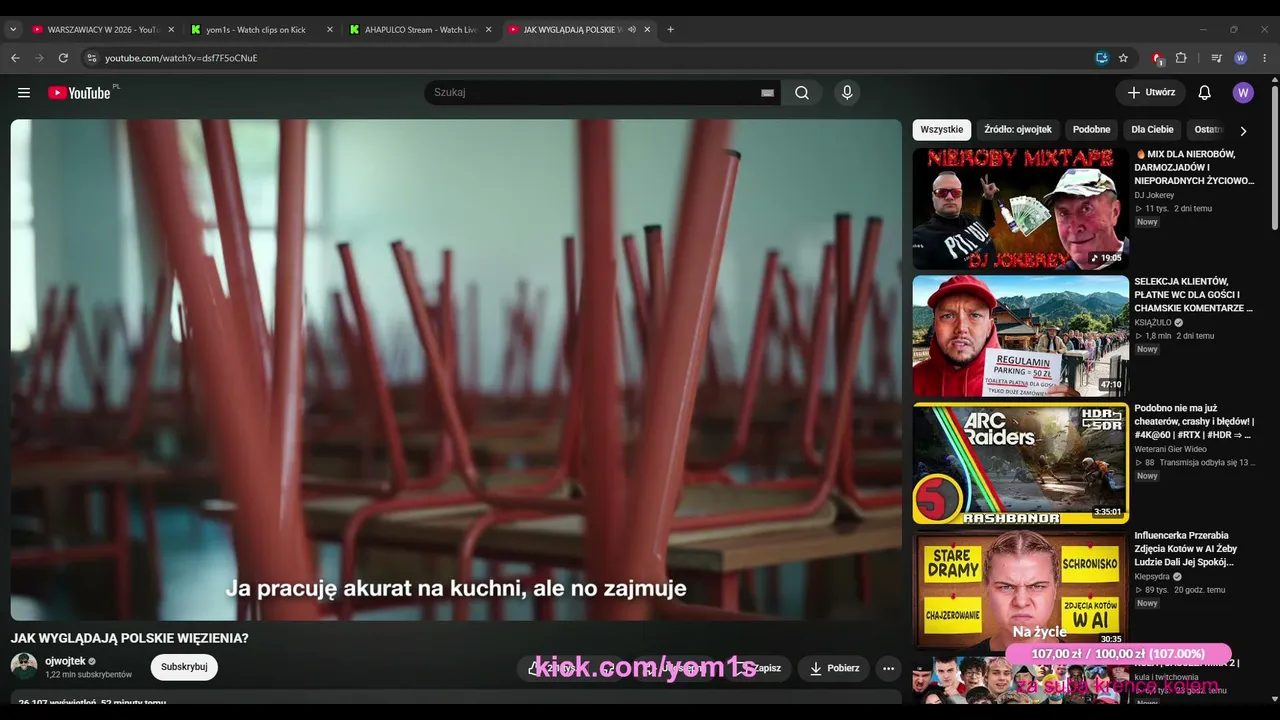
Task: Show next filter chips with arrow
Action: 1243,130
